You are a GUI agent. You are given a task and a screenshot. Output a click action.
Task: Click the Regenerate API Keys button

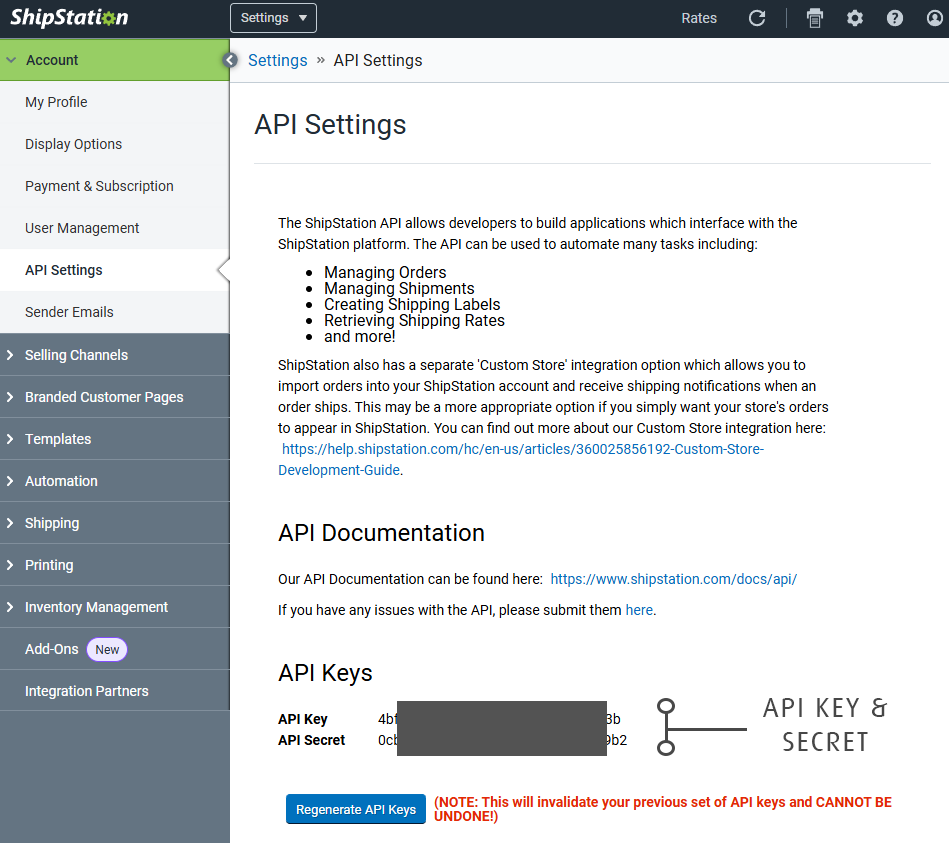pos(356,809)
